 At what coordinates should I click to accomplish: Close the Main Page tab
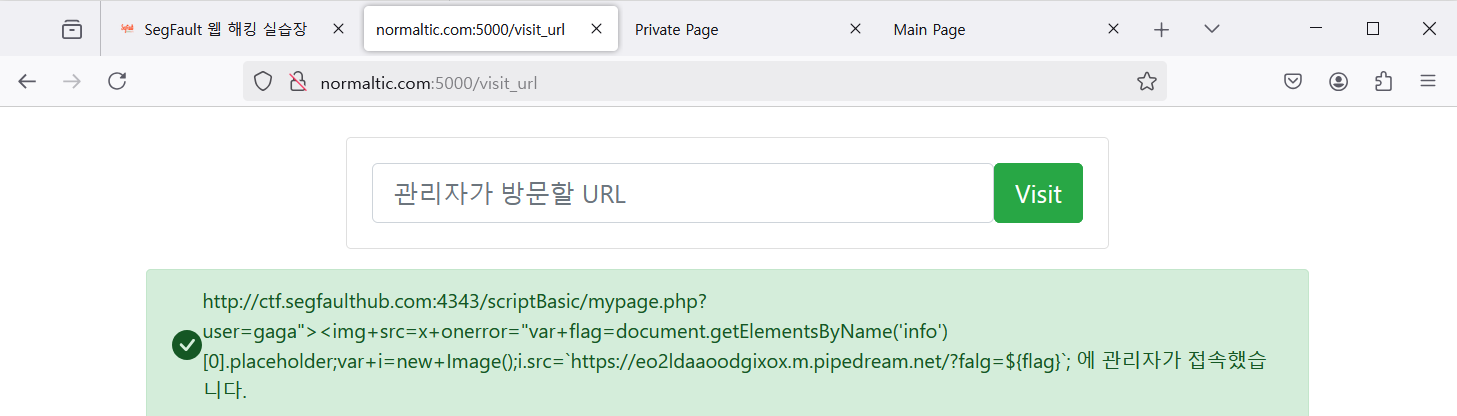tap(1113, 29)
